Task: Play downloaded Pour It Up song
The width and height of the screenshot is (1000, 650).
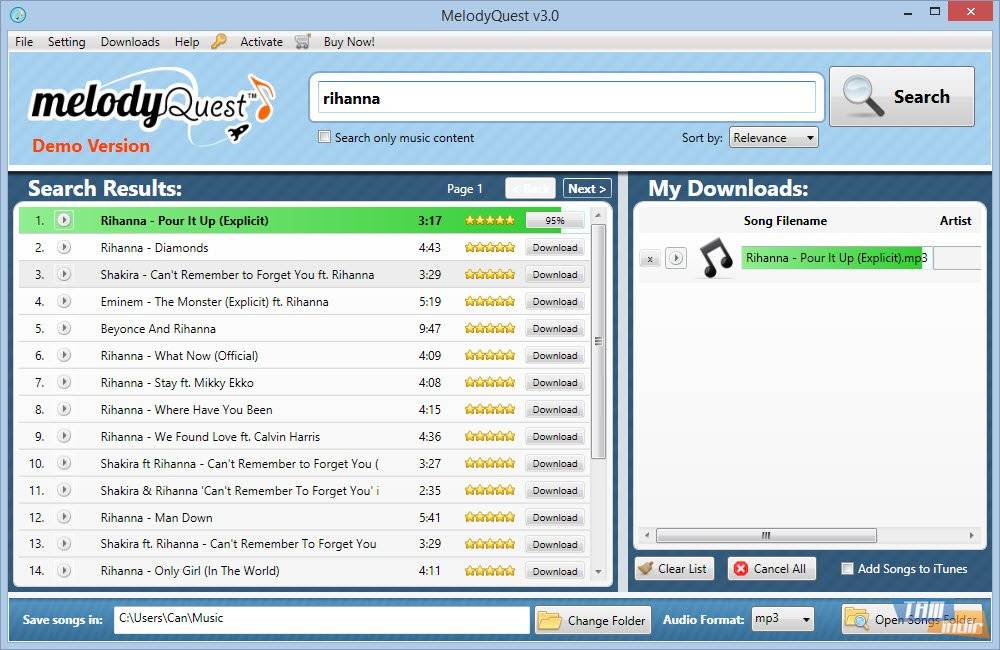Action: (676, 258)
